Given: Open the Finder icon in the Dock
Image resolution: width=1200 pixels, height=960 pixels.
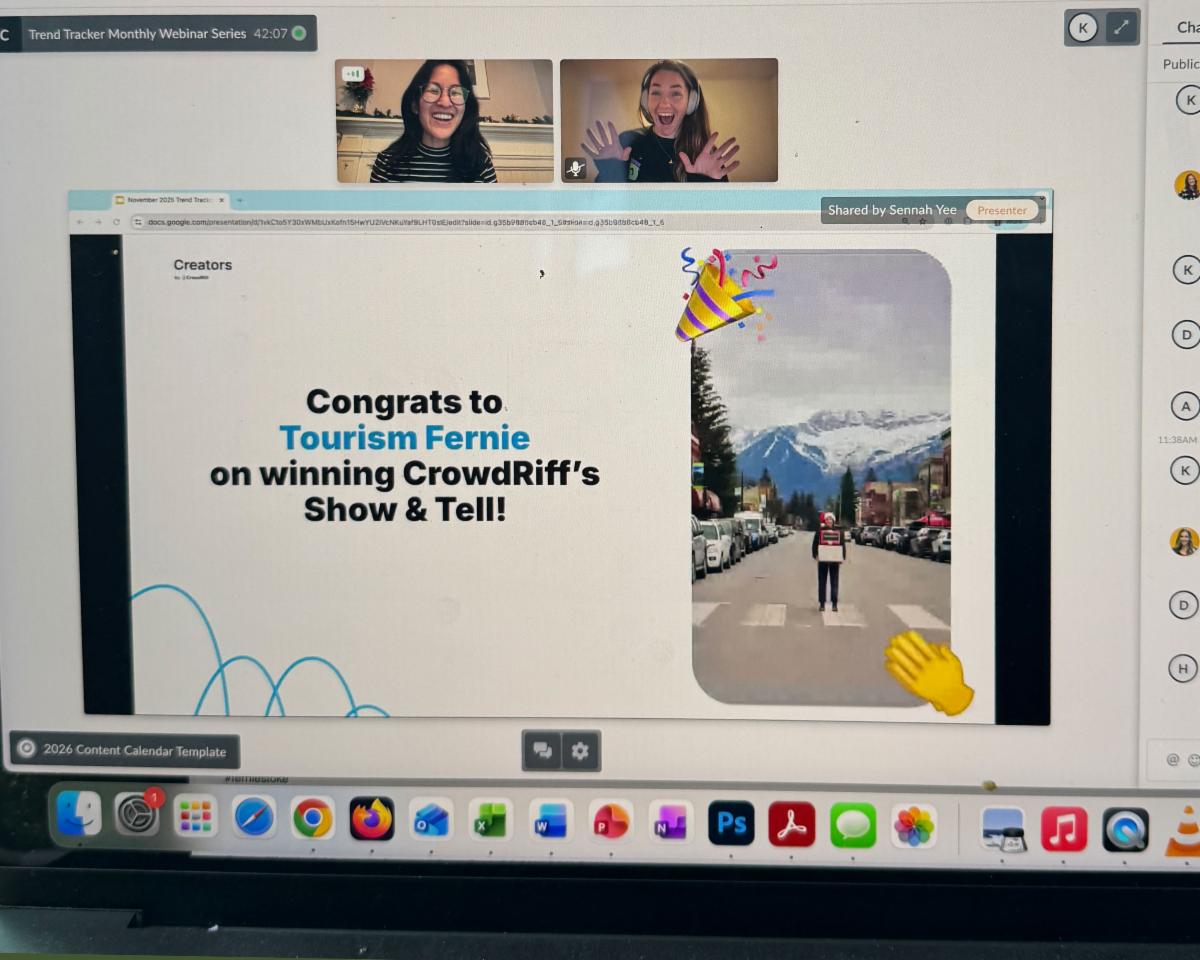Looking at the screenshot, I should 77,814.
